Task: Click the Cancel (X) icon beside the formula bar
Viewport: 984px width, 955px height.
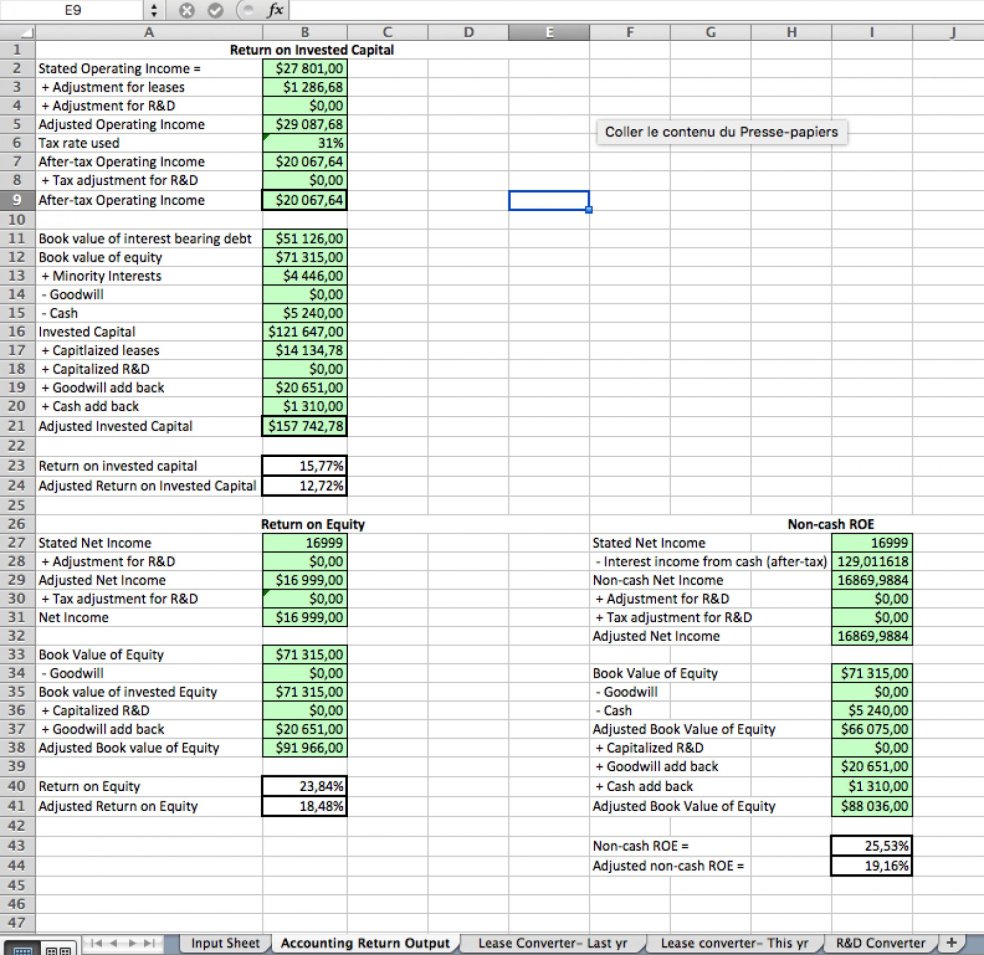Action: (x=188, y=10)
